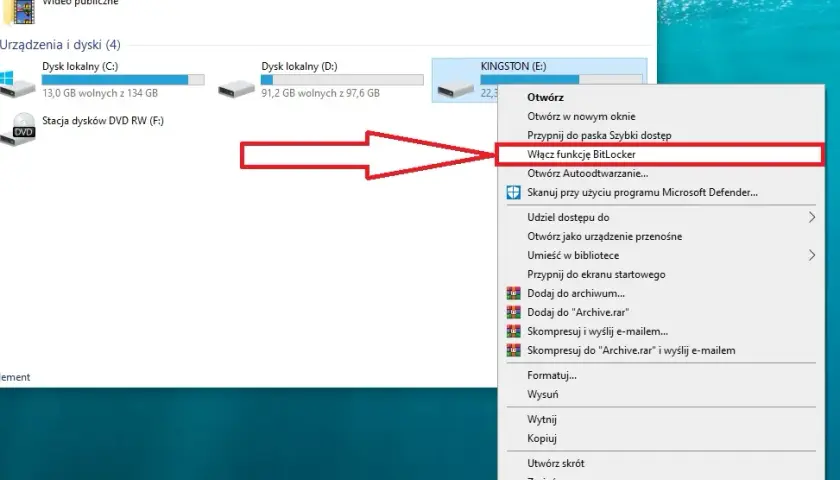840x480 pixels.
Task: Click WinRAR icon beside Dodaj do "Archive.rar"
Action: point(513,312)
